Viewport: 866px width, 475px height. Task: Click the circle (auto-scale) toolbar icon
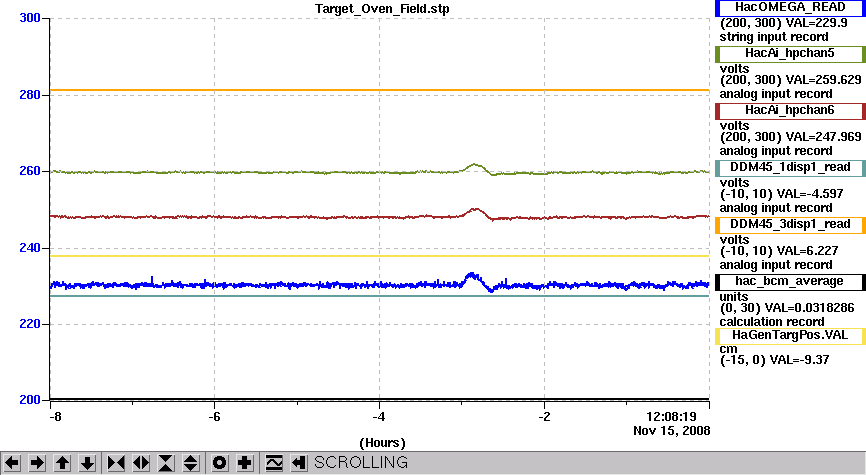[219, 462]
